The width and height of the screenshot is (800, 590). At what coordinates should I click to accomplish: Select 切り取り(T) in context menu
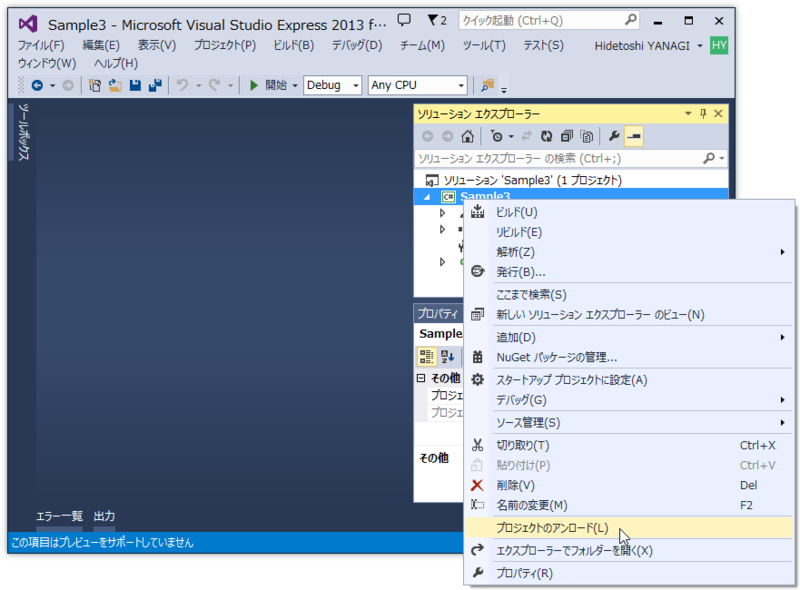coord(629,446)
